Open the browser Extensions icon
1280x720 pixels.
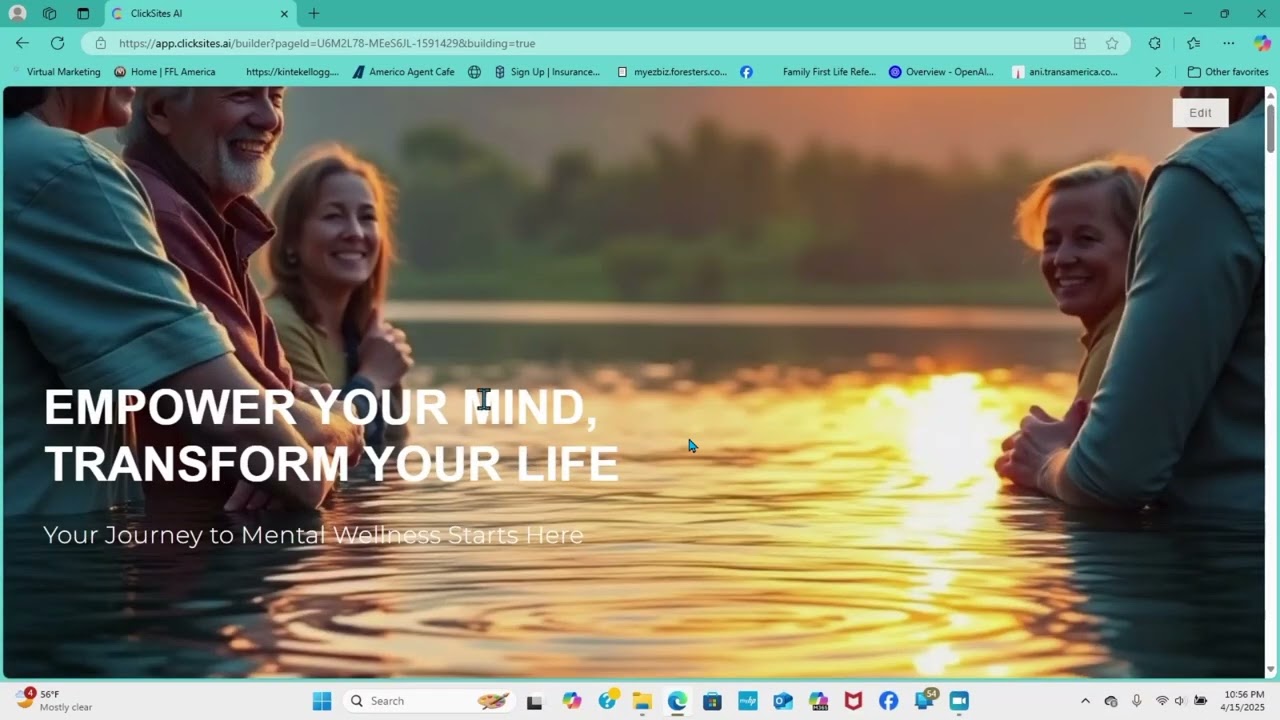(1155, 43)
